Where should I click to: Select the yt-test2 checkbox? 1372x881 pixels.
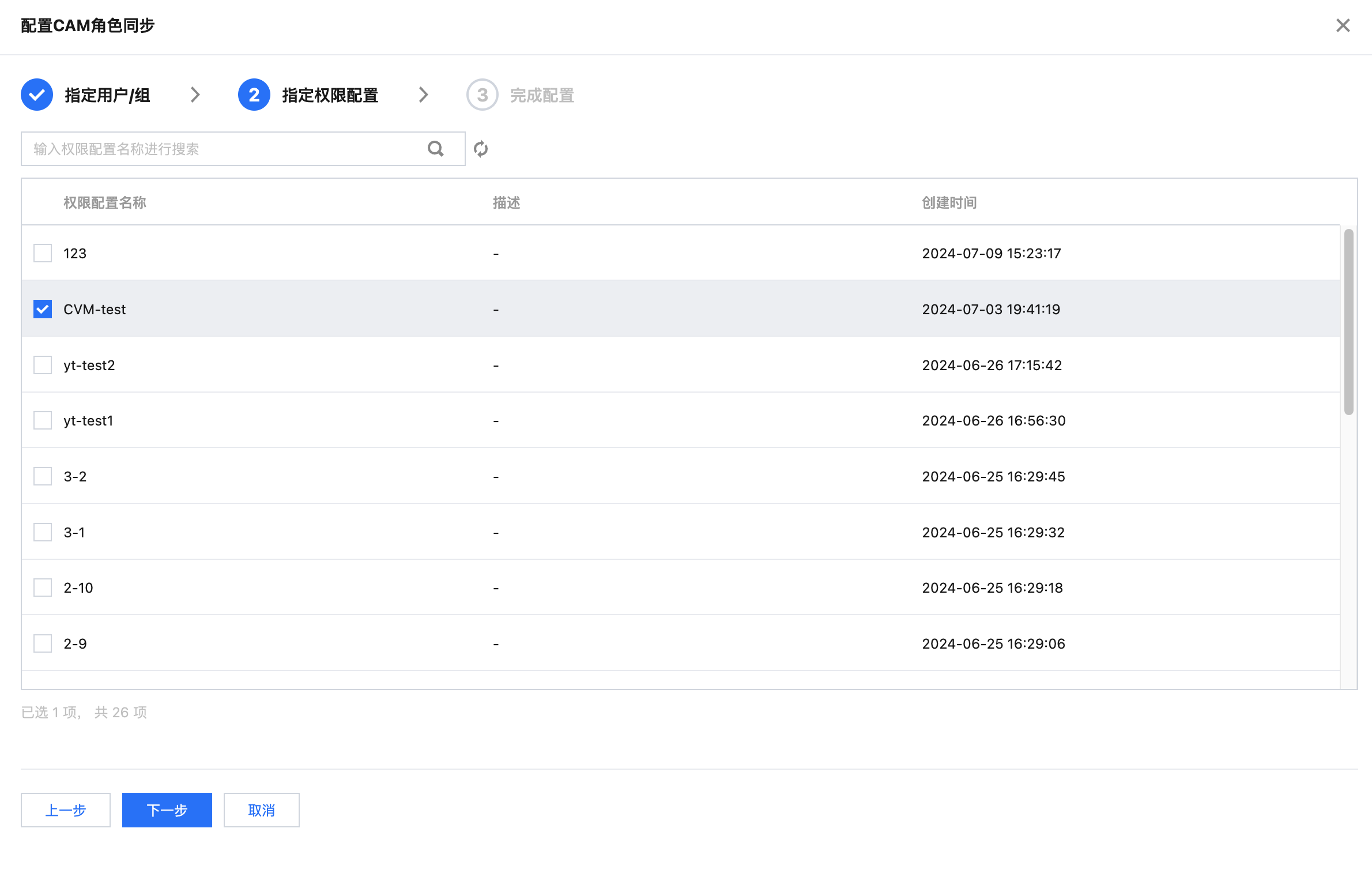[43, 365]
